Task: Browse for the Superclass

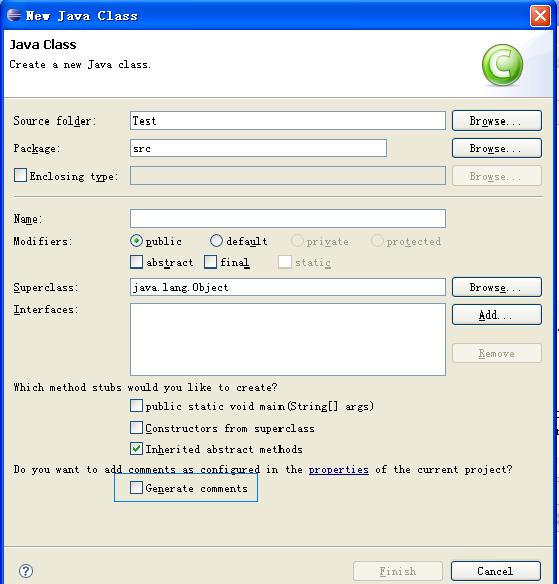Action: pyautogui.click(x=496, y=287)
